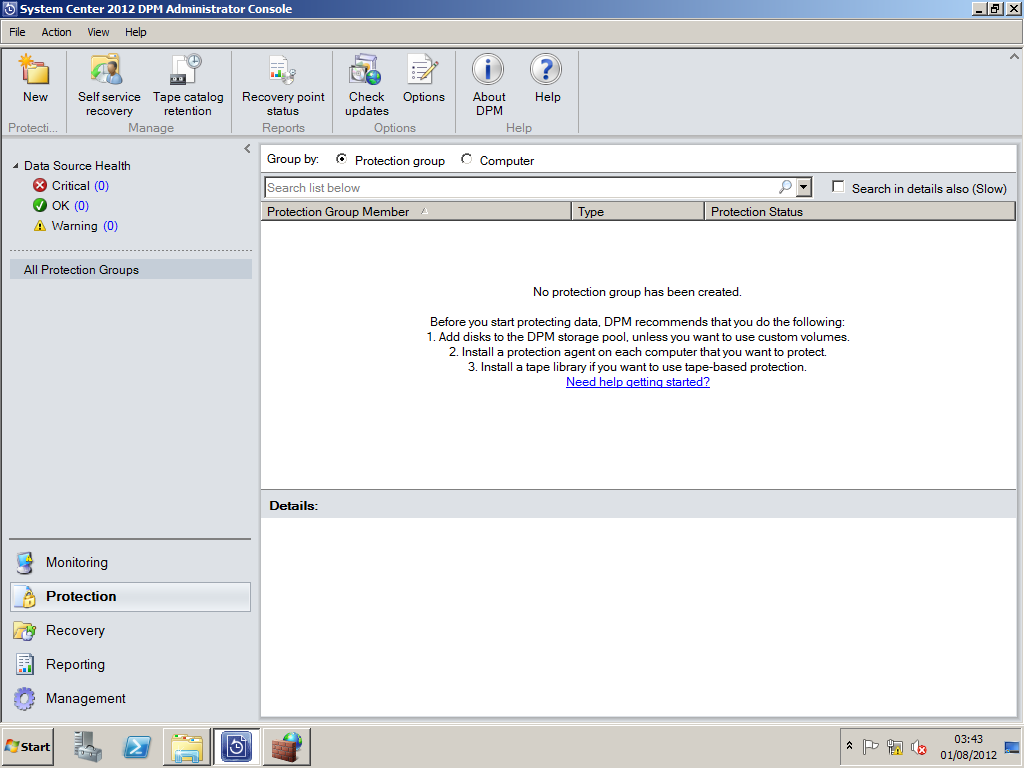Collapse the ribbon with the caret
The image size is (1024, 768).
pyautogui.click(x=1014, y=57)
